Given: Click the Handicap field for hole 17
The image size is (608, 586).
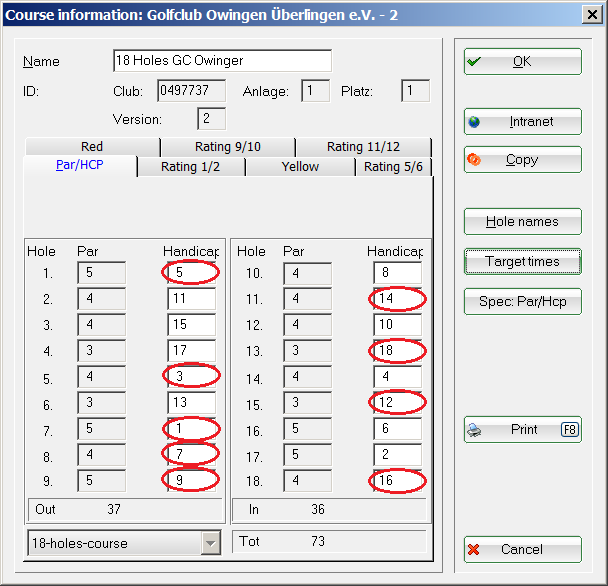Looking at the screenshot, I should tap(397, 455).
